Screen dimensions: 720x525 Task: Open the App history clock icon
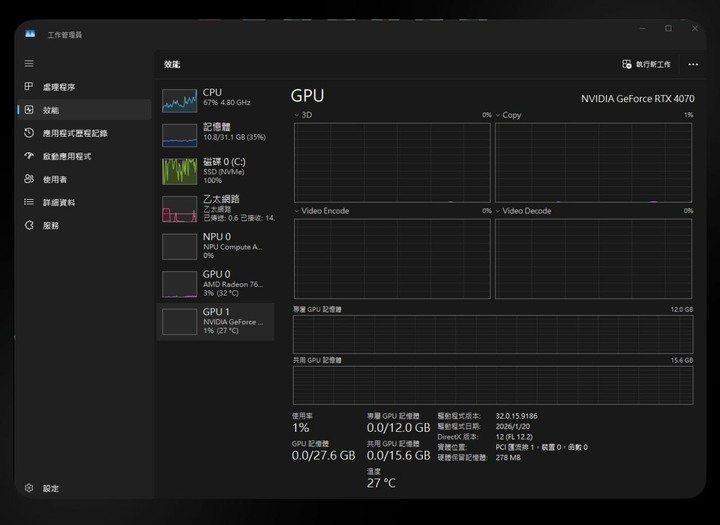(29, 133)
